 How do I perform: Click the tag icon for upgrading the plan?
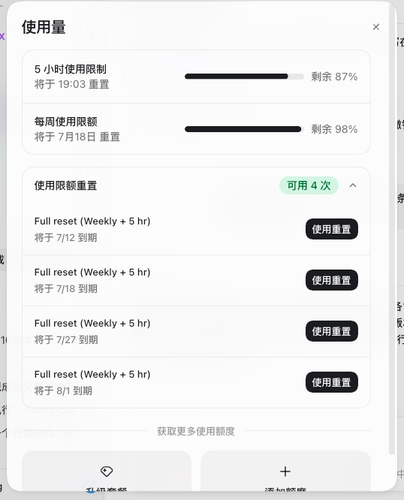(107, 471)
